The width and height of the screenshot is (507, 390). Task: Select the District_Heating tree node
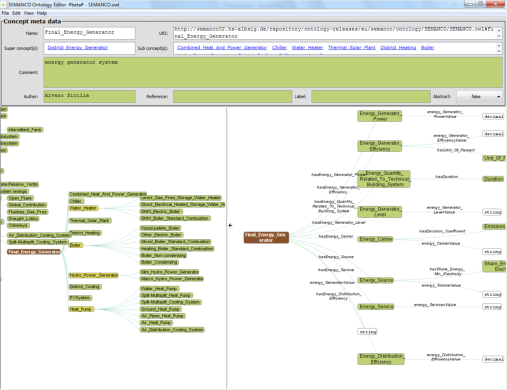point(85,233)
